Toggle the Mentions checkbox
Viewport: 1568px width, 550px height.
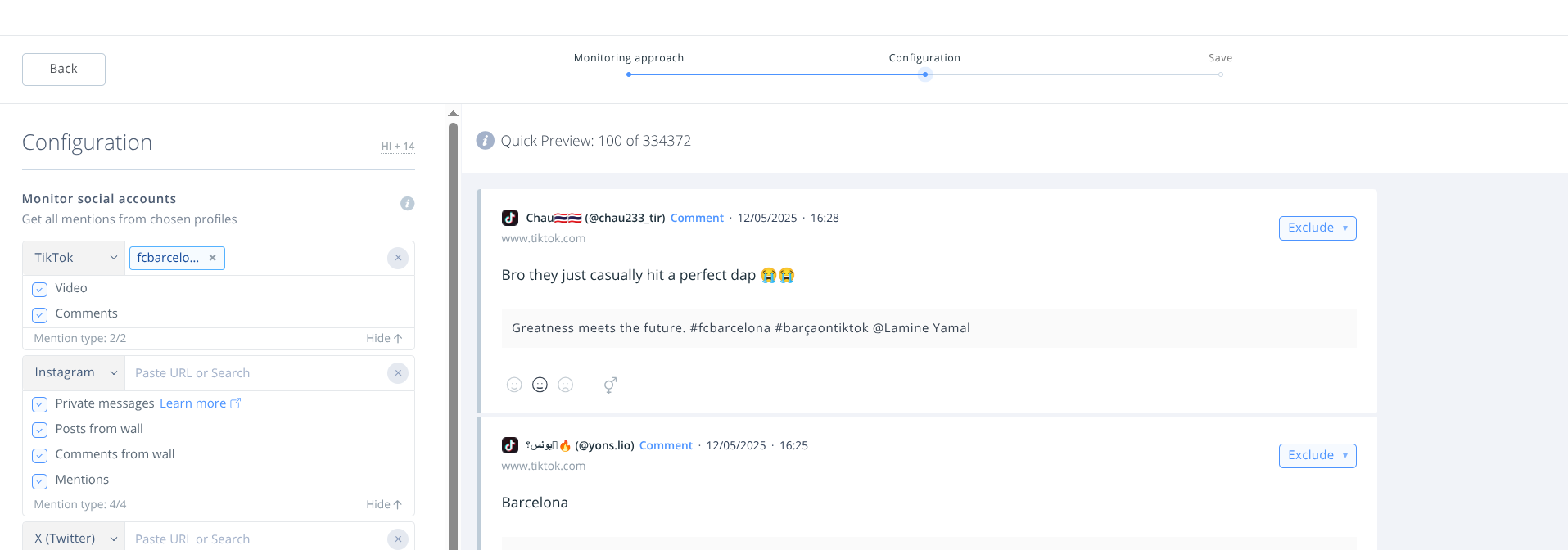coord(39,480)
